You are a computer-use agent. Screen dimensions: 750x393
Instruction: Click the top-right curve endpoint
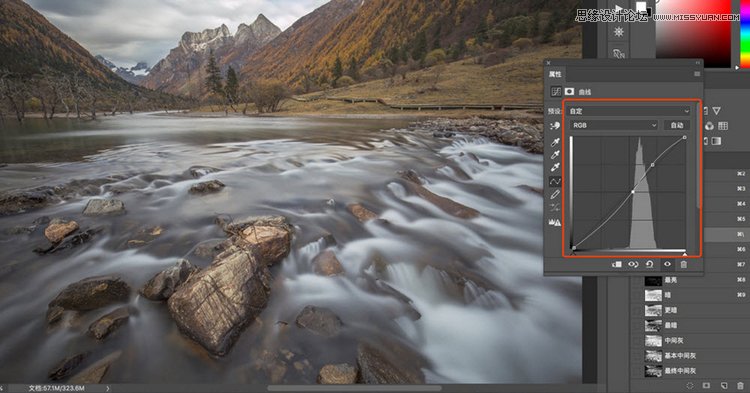[684, 137]
